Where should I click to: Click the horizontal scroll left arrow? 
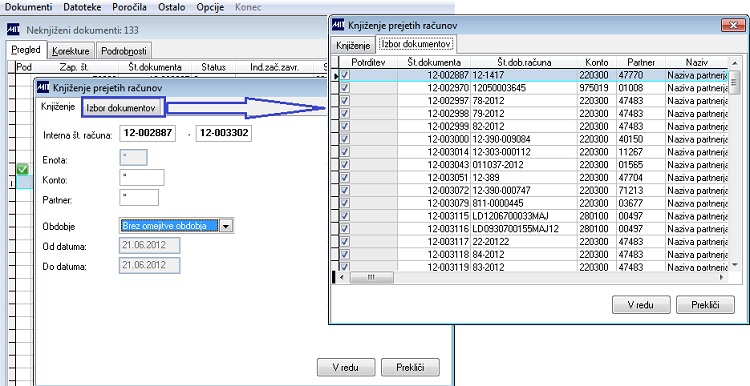342,277
